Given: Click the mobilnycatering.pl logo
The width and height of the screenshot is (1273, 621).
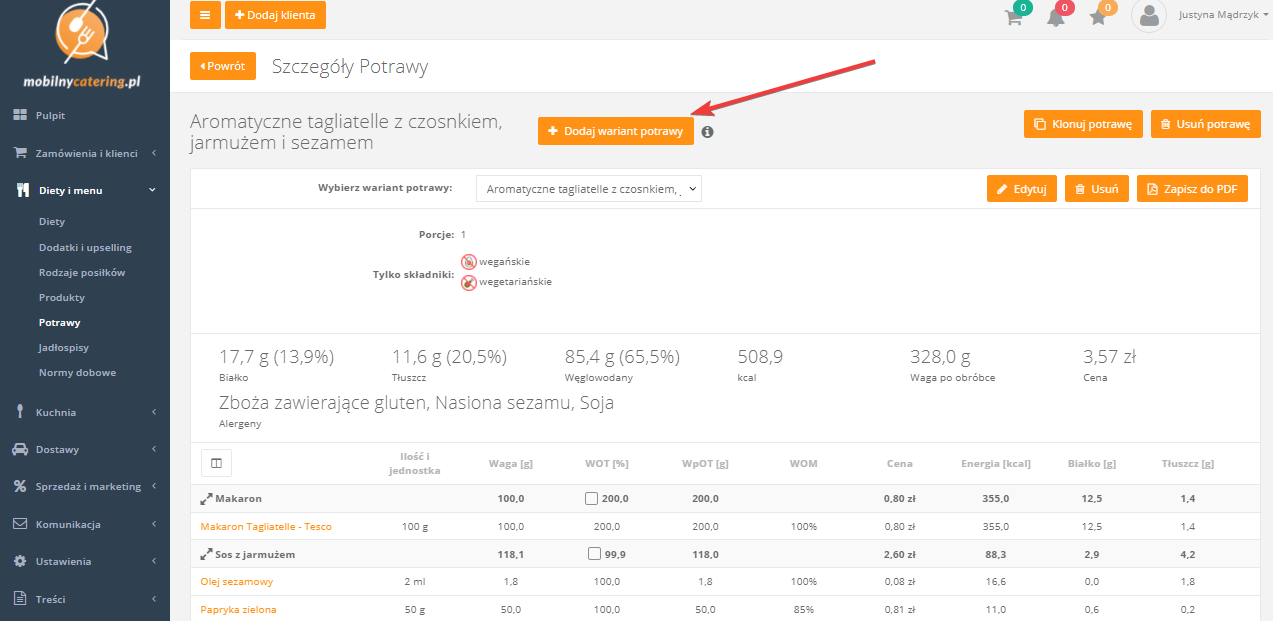Looking at the screenshot, I should 82,47.
